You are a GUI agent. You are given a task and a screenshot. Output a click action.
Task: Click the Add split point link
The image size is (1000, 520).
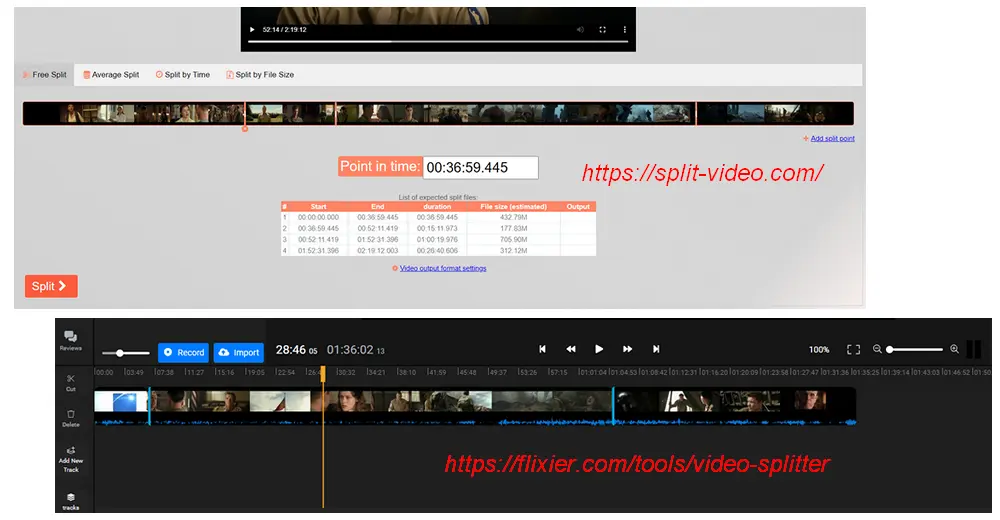click(832, 139)
